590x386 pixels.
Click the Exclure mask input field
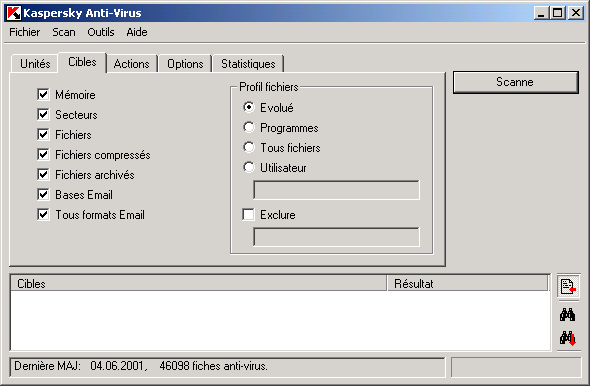tap(336, 237)
